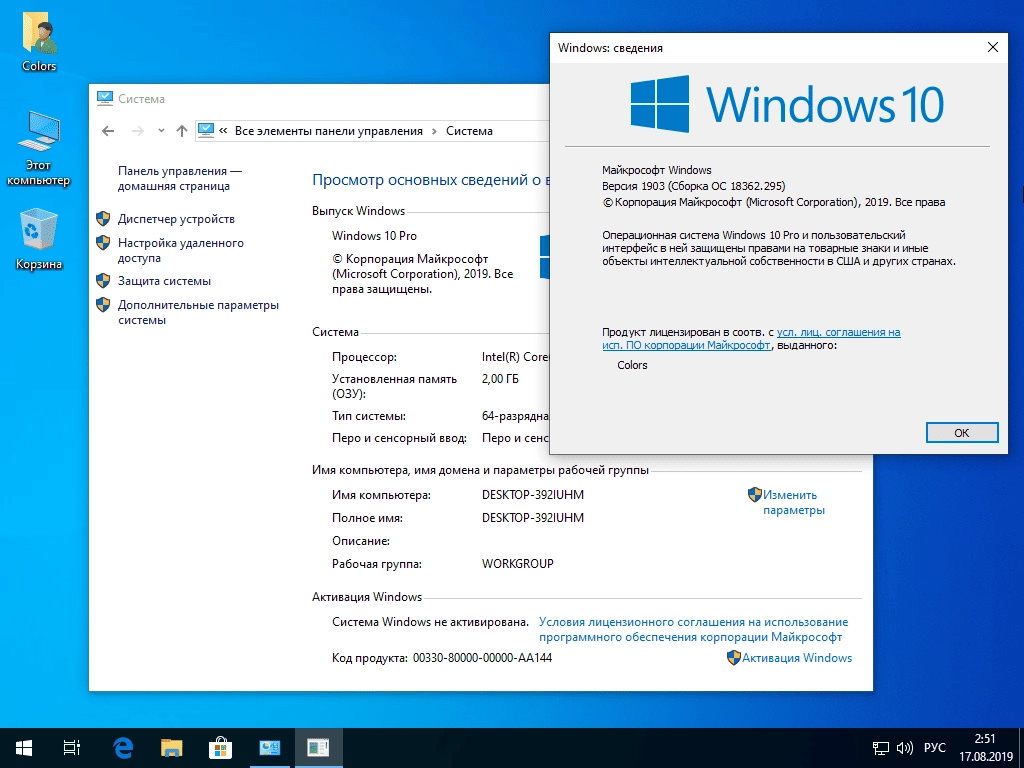The image size is (1024, 768).
Task: Open the Colors user folder desktop icon
Action: click(x=39, y=43)
